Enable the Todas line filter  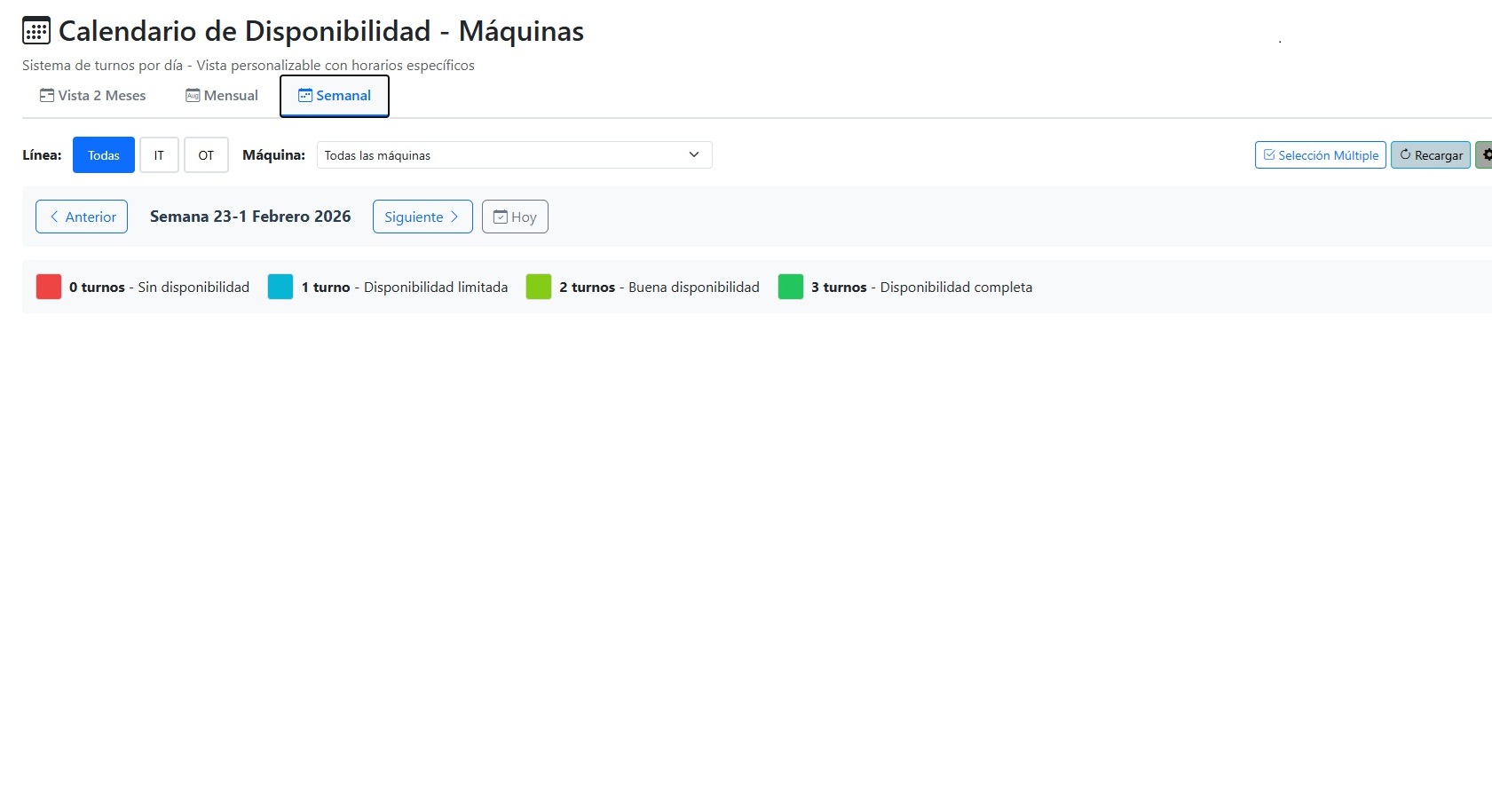pyautogui.click(x=103, y=154)
